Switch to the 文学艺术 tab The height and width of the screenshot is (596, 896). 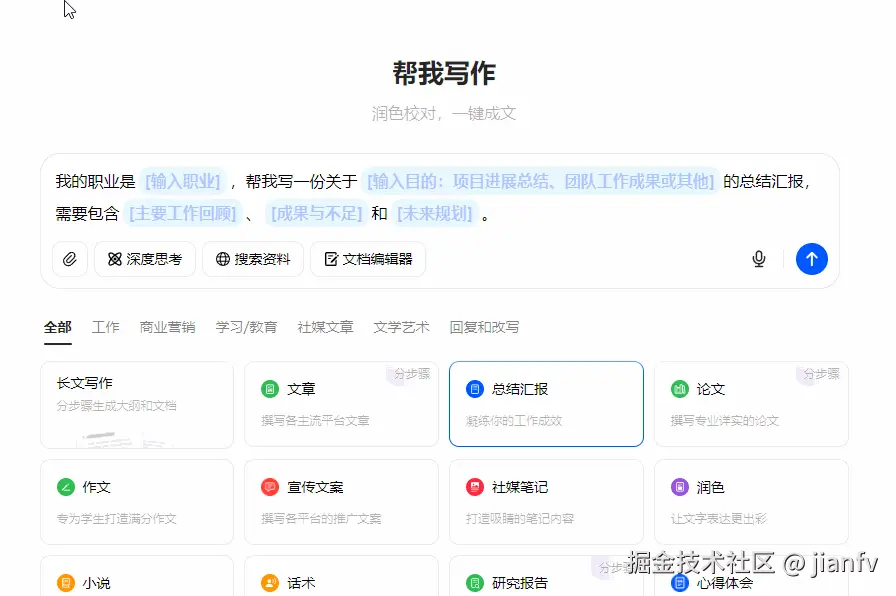pos(401,327)
